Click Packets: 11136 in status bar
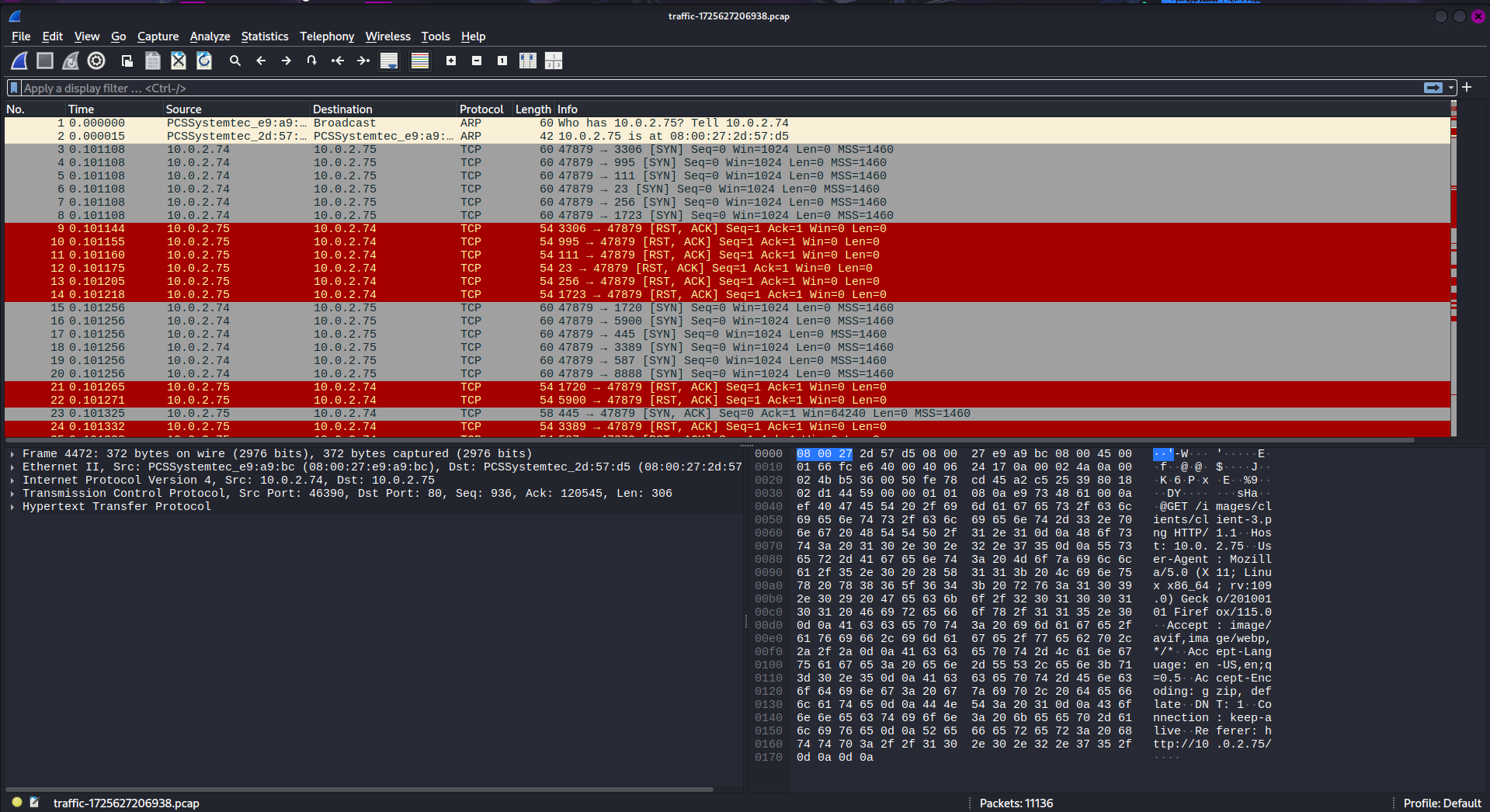1490x812 pixels. click(1016, 803)
